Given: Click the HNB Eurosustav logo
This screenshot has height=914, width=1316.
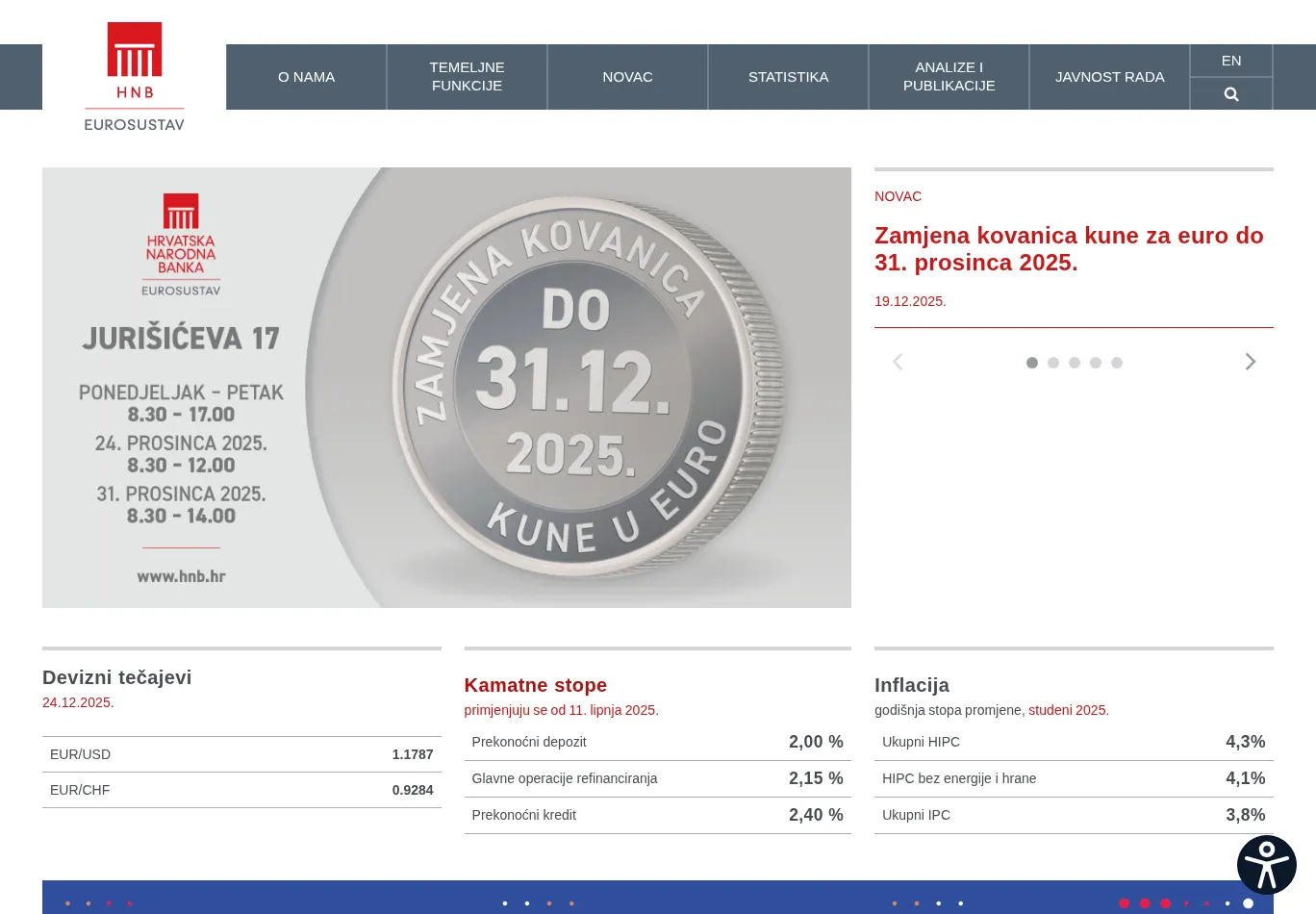Looking at the screenshot, I should click(x=135, y=77).
